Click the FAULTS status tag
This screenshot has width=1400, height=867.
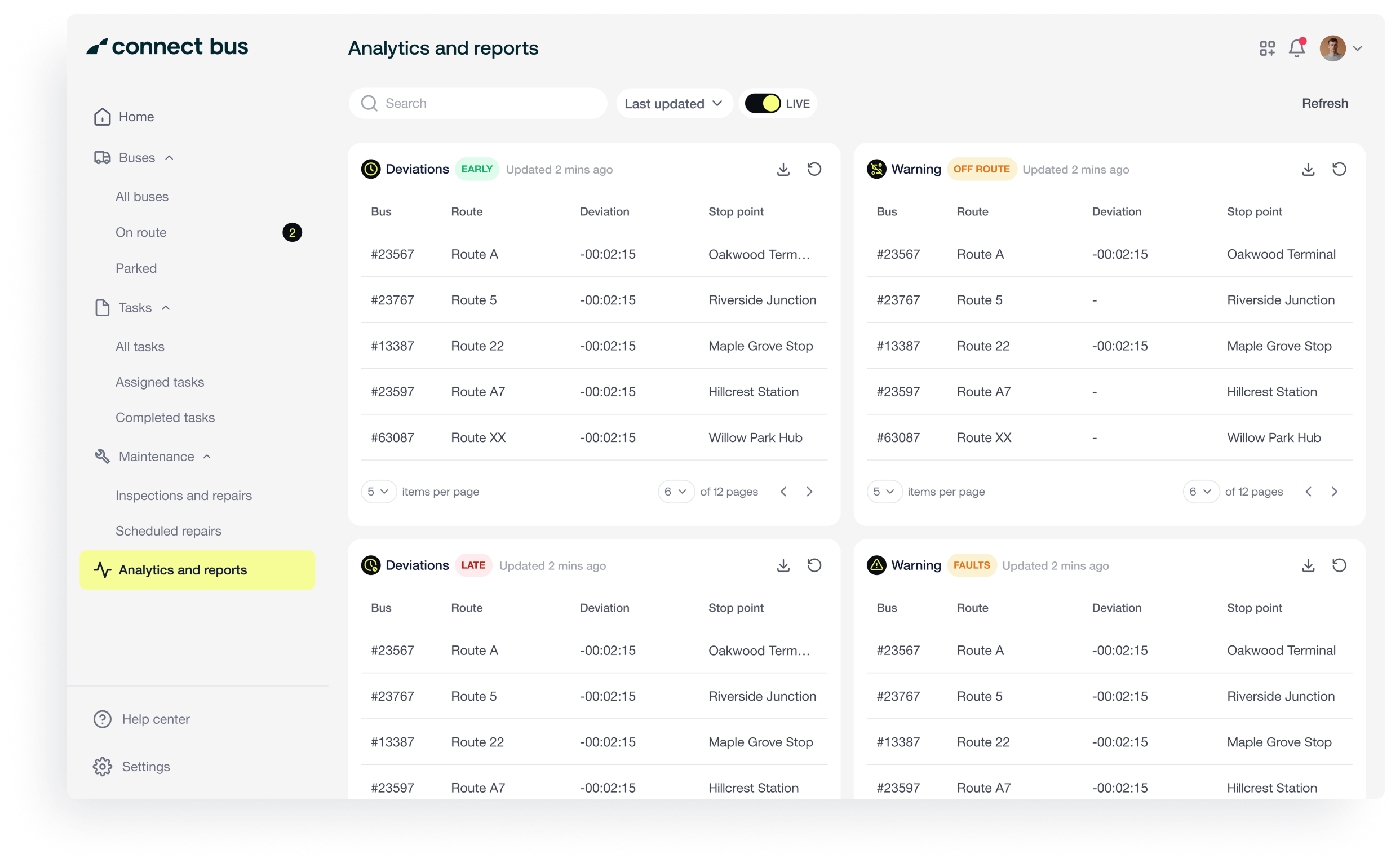pos(971,565)
